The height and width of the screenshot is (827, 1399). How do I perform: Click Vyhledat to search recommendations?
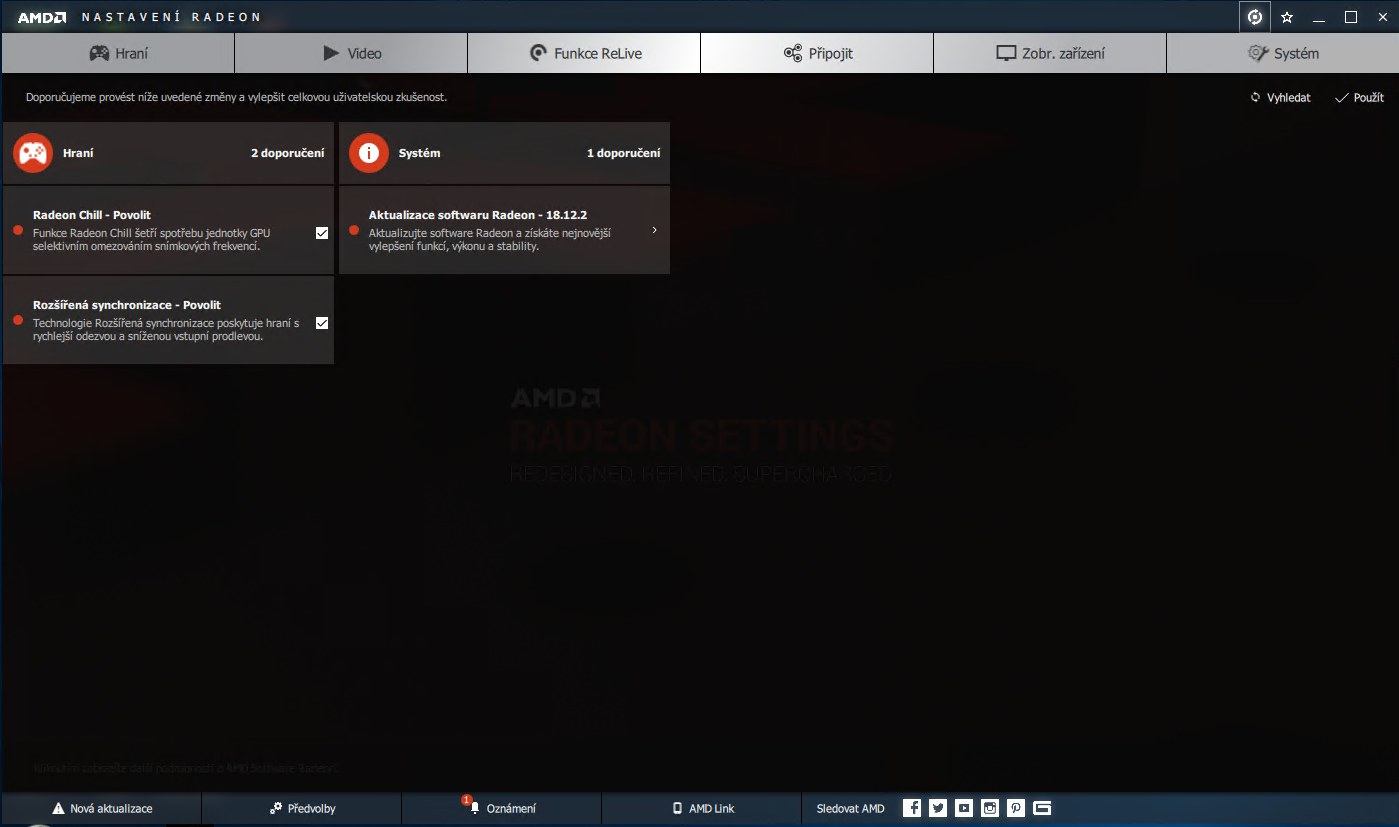click(x=1280, y=97)
